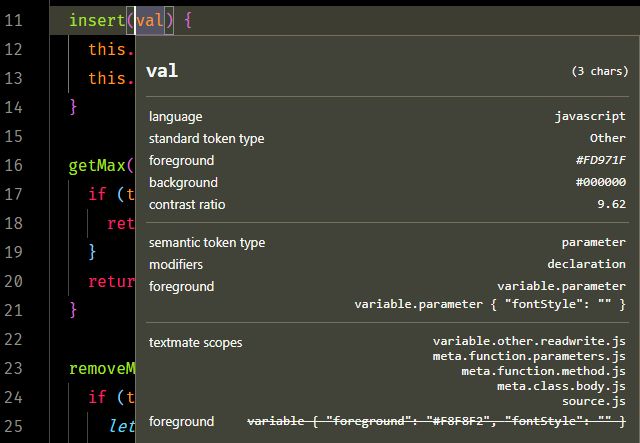Click the 'textmate scopes' label
640x443 pixels.
click(x=196, y=343)
